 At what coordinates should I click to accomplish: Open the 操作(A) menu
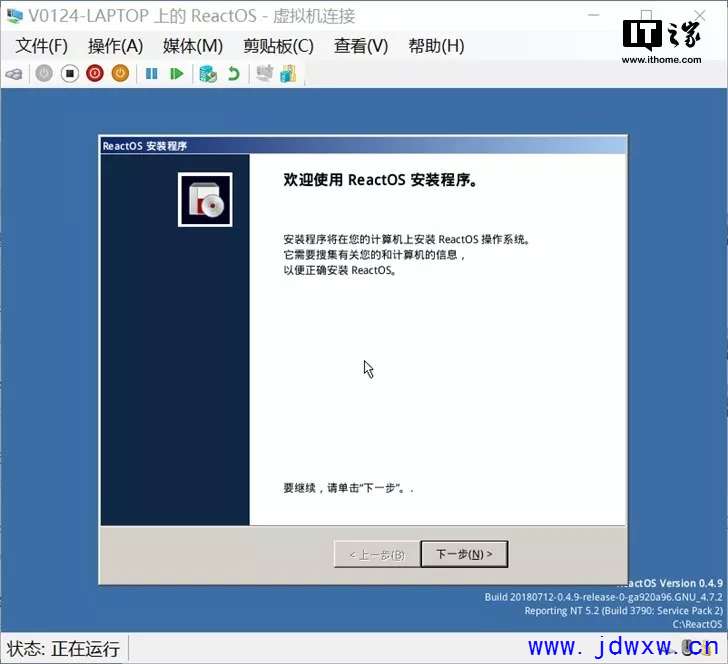tap(116, 46)
